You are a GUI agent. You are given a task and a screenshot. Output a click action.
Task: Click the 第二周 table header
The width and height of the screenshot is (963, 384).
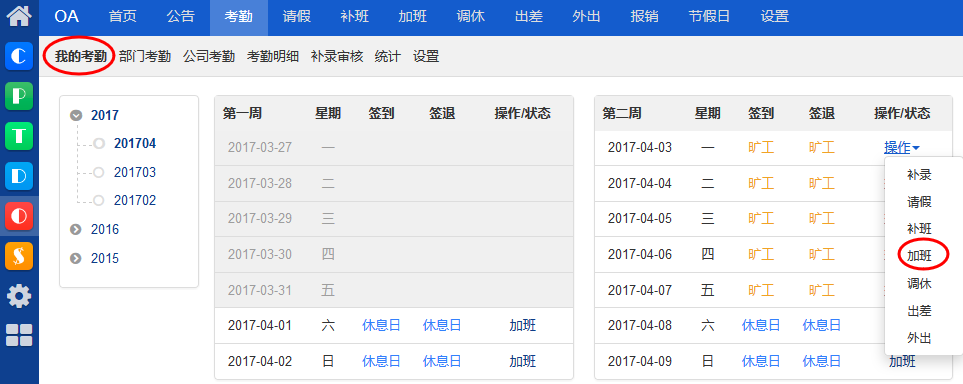622,113
